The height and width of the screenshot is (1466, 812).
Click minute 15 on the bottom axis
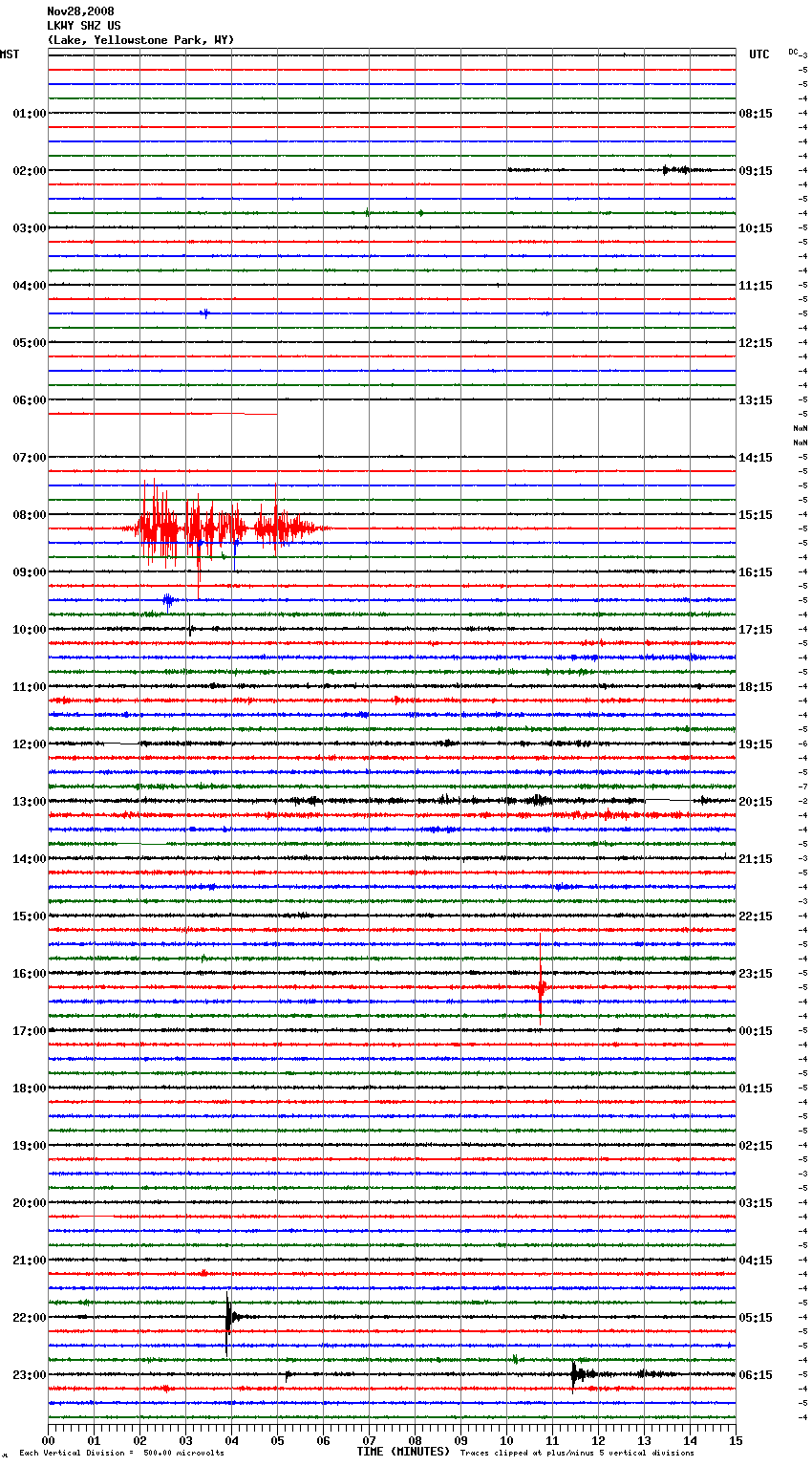click(x=736, y=1440)
